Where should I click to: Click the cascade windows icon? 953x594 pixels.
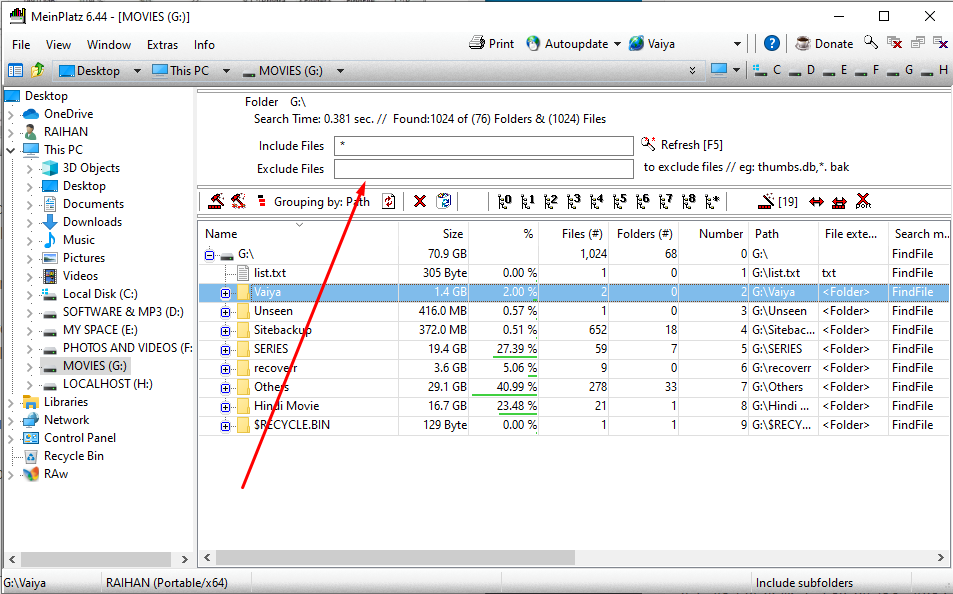[917, 43]
